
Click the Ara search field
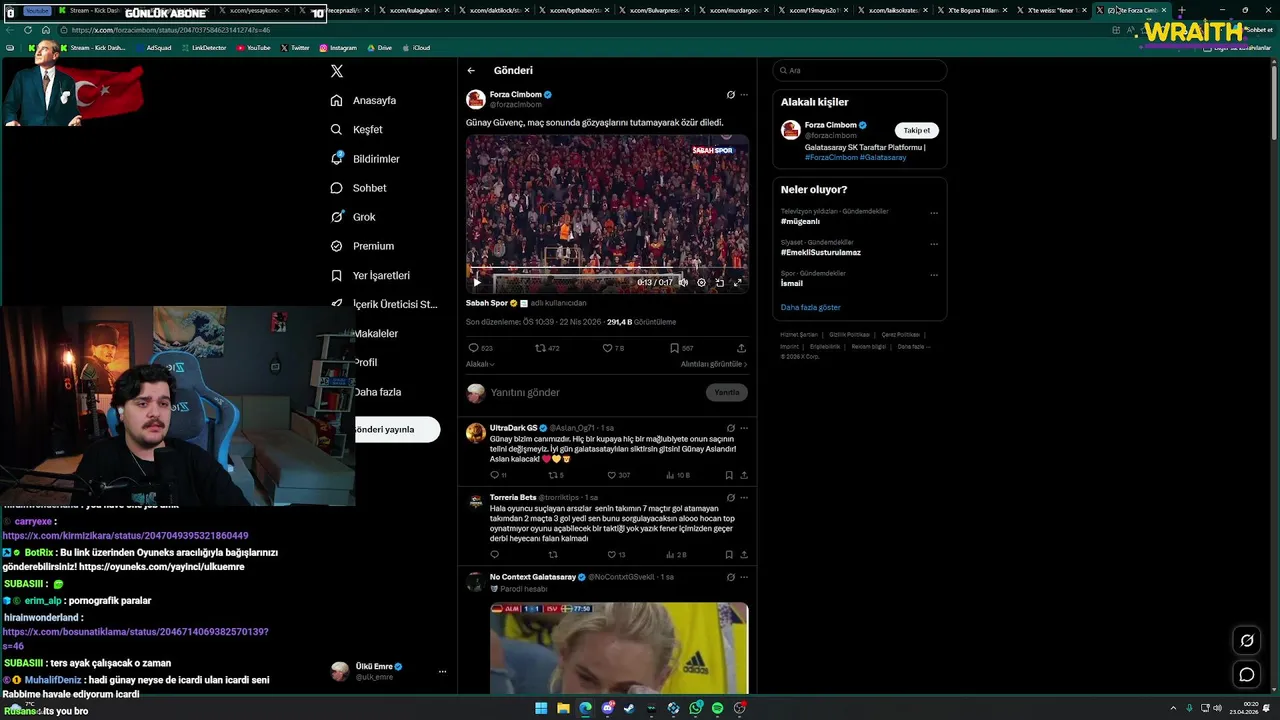point(859,71)
